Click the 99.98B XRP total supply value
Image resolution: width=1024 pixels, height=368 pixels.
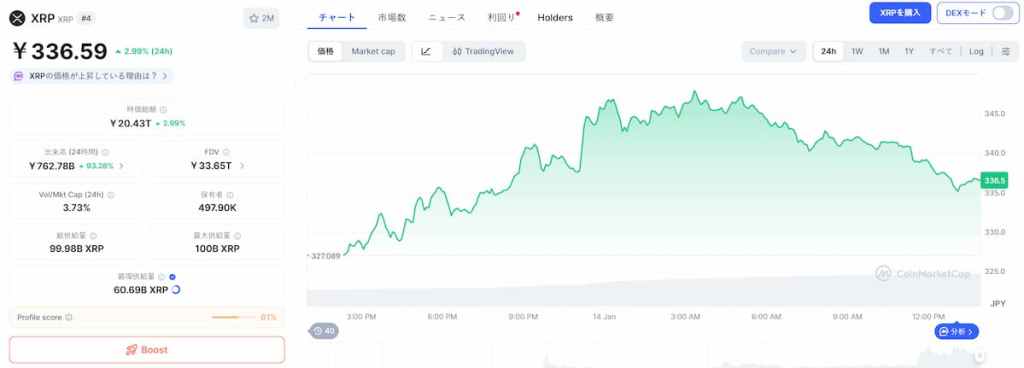click(76, 249)
